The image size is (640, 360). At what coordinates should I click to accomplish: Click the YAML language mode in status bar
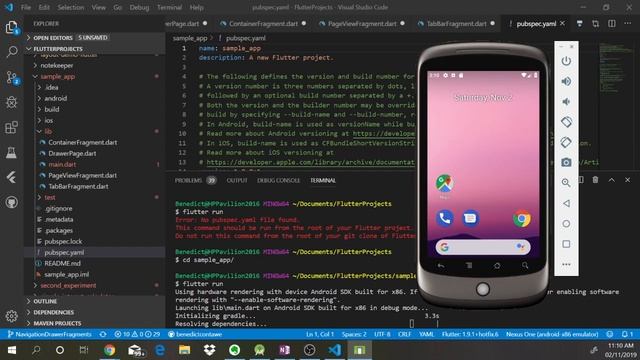(427, 334)
